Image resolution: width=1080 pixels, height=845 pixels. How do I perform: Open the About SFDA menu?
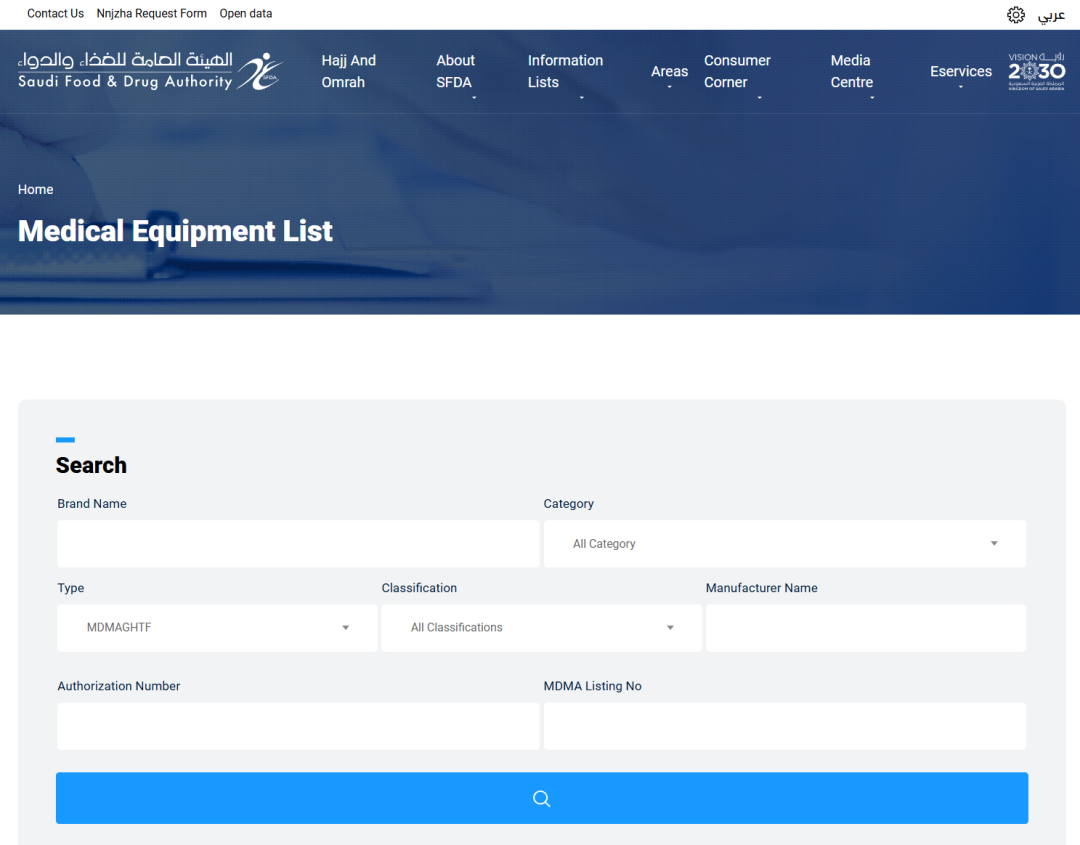455,72
